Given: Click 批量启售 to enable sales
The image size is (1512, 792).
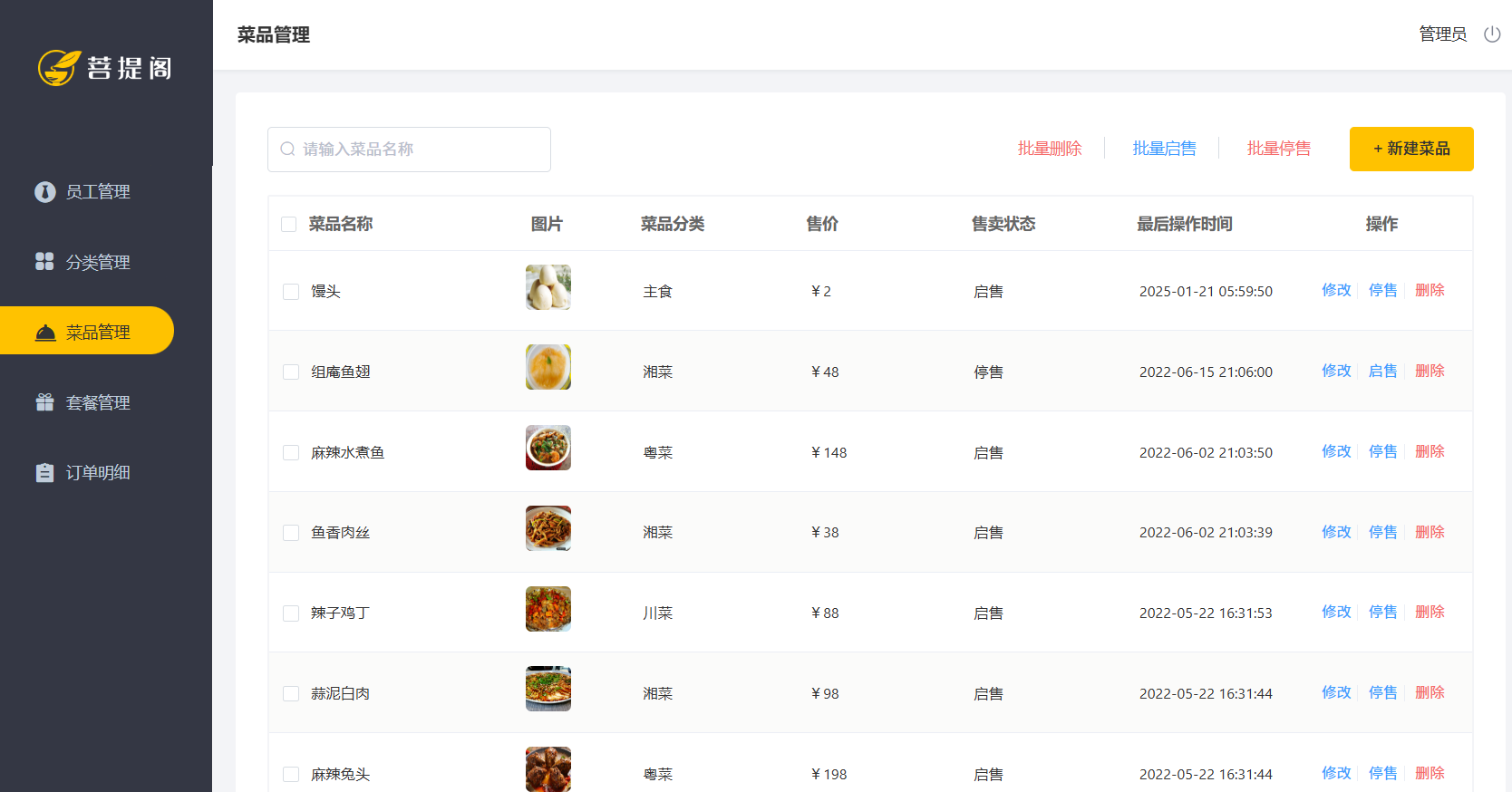Looking at the screenshot, I should [x=1164, y=149].
